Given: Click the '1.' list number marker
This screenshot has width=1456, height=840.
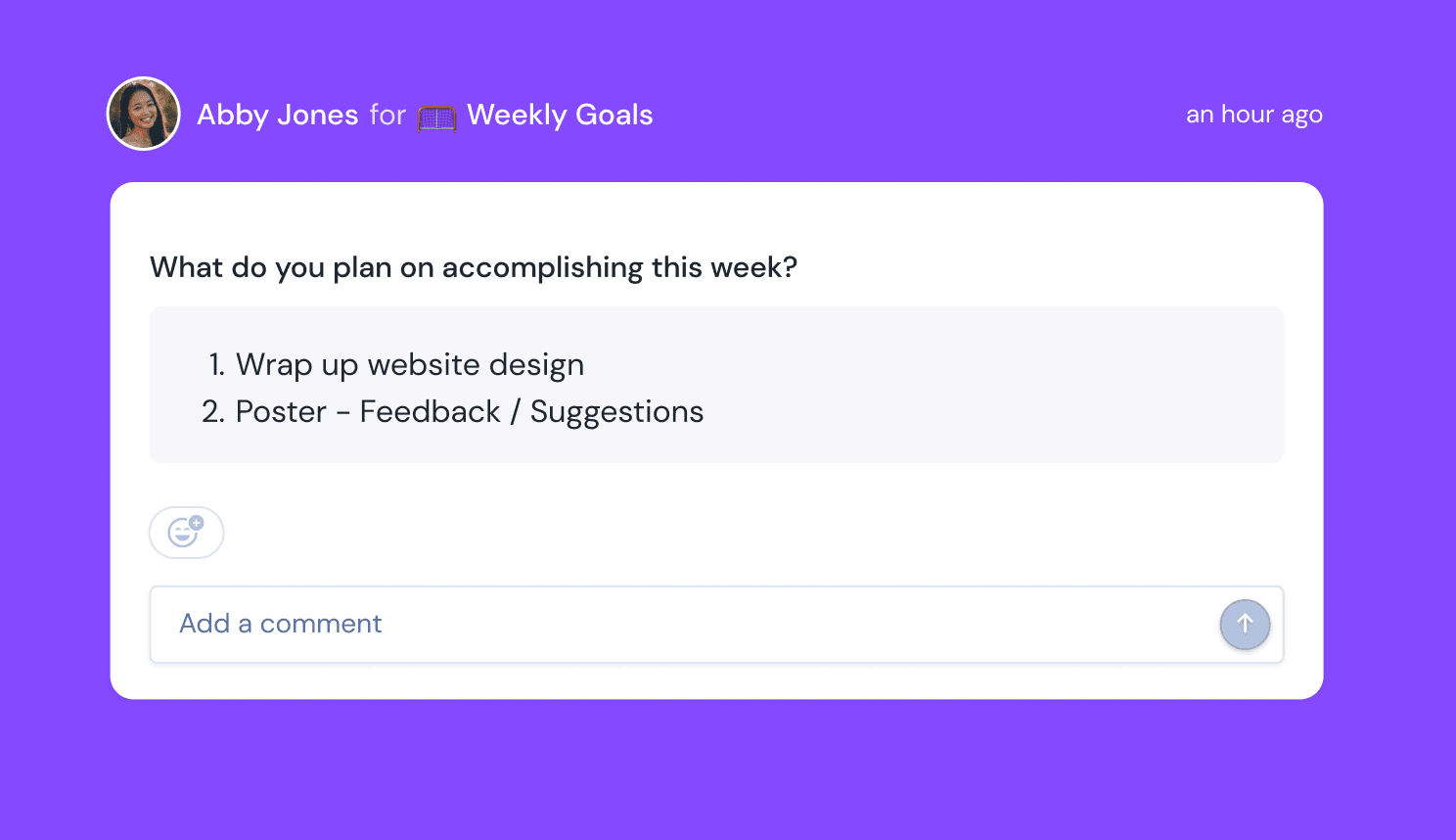Looking at the screenshot, I should coord(216,365).
